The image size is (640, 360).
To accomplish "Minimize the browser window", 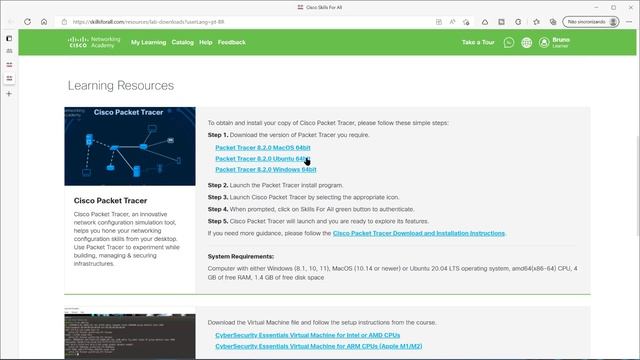I will [596, 7].
